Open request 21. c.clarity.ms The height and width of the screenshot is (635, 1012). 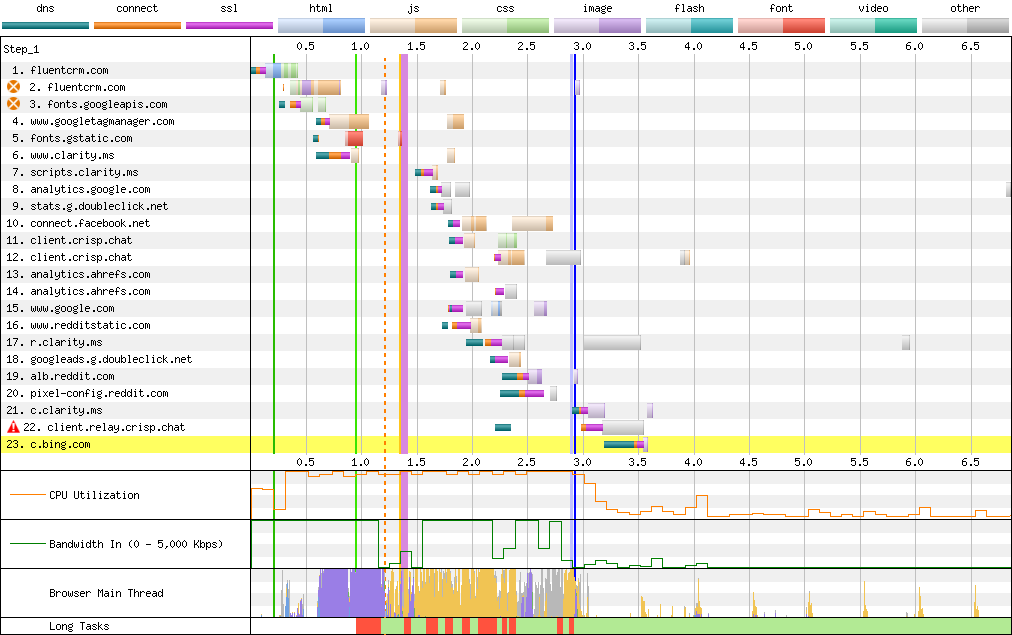pyautogui.click(x=54, y=410)
